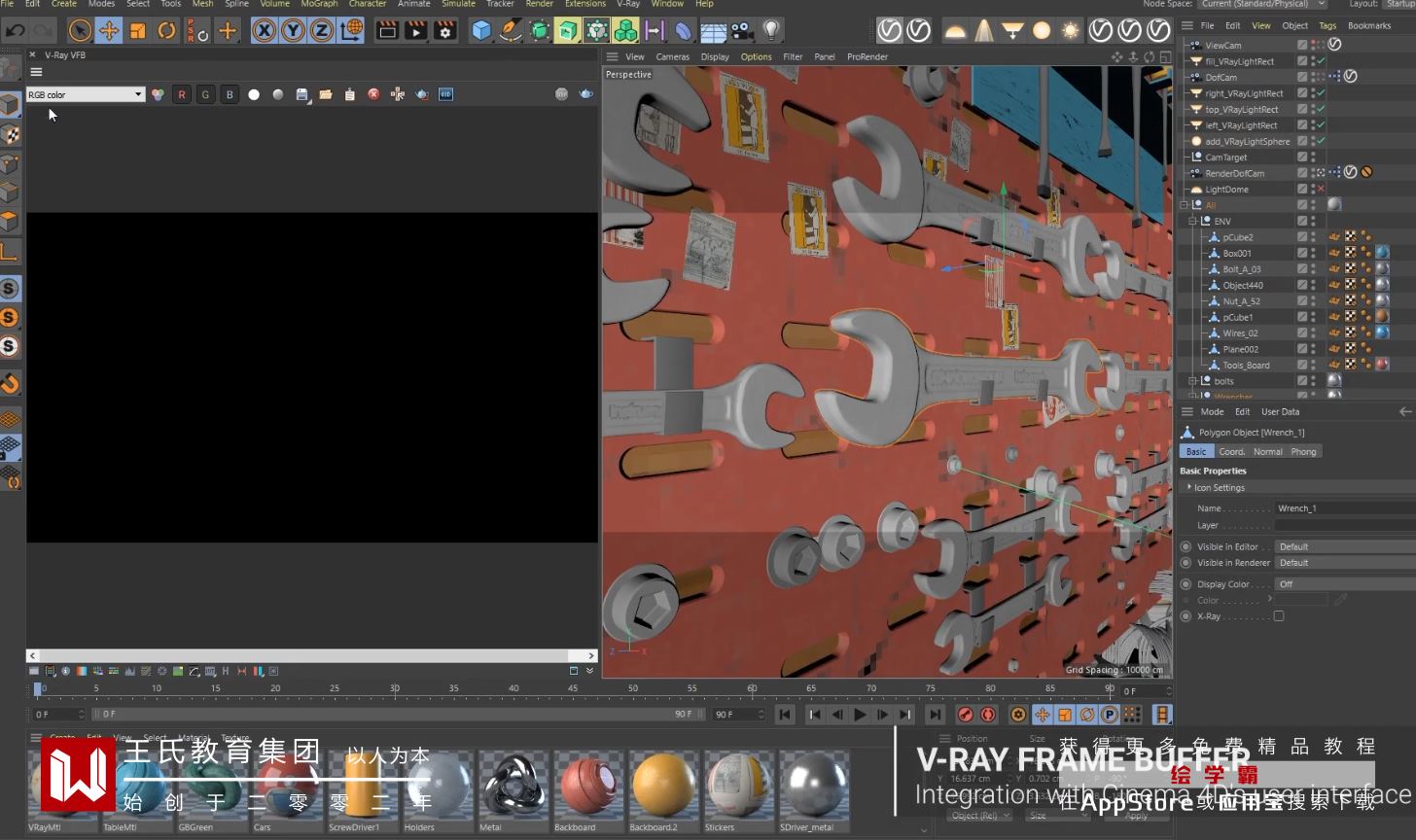Toggle layer box for LightDome object
1416x840 pixels.
(x=1302, y=190)
